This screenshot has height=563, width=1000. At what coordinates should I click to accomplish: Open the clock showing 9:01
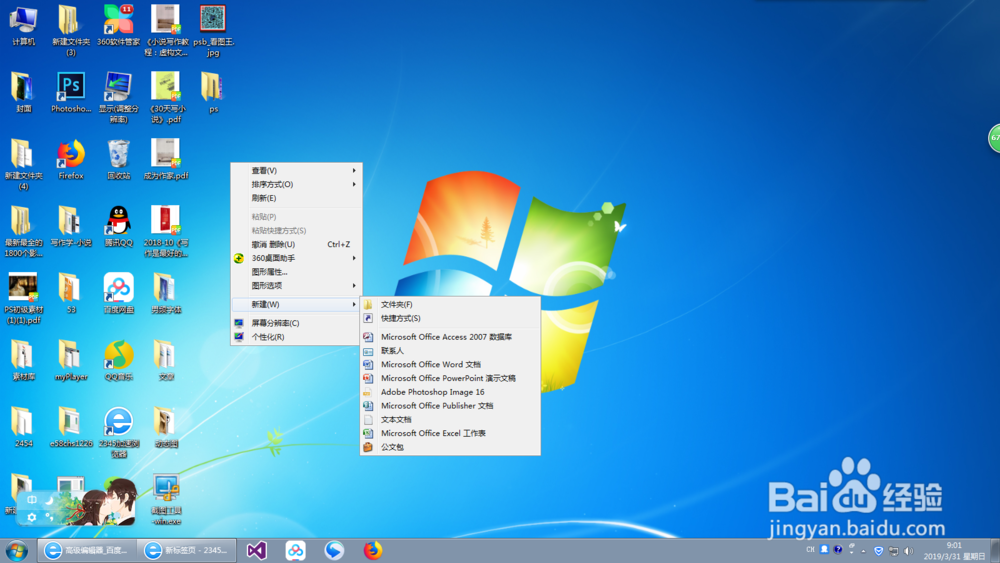(x=954, y=551)
